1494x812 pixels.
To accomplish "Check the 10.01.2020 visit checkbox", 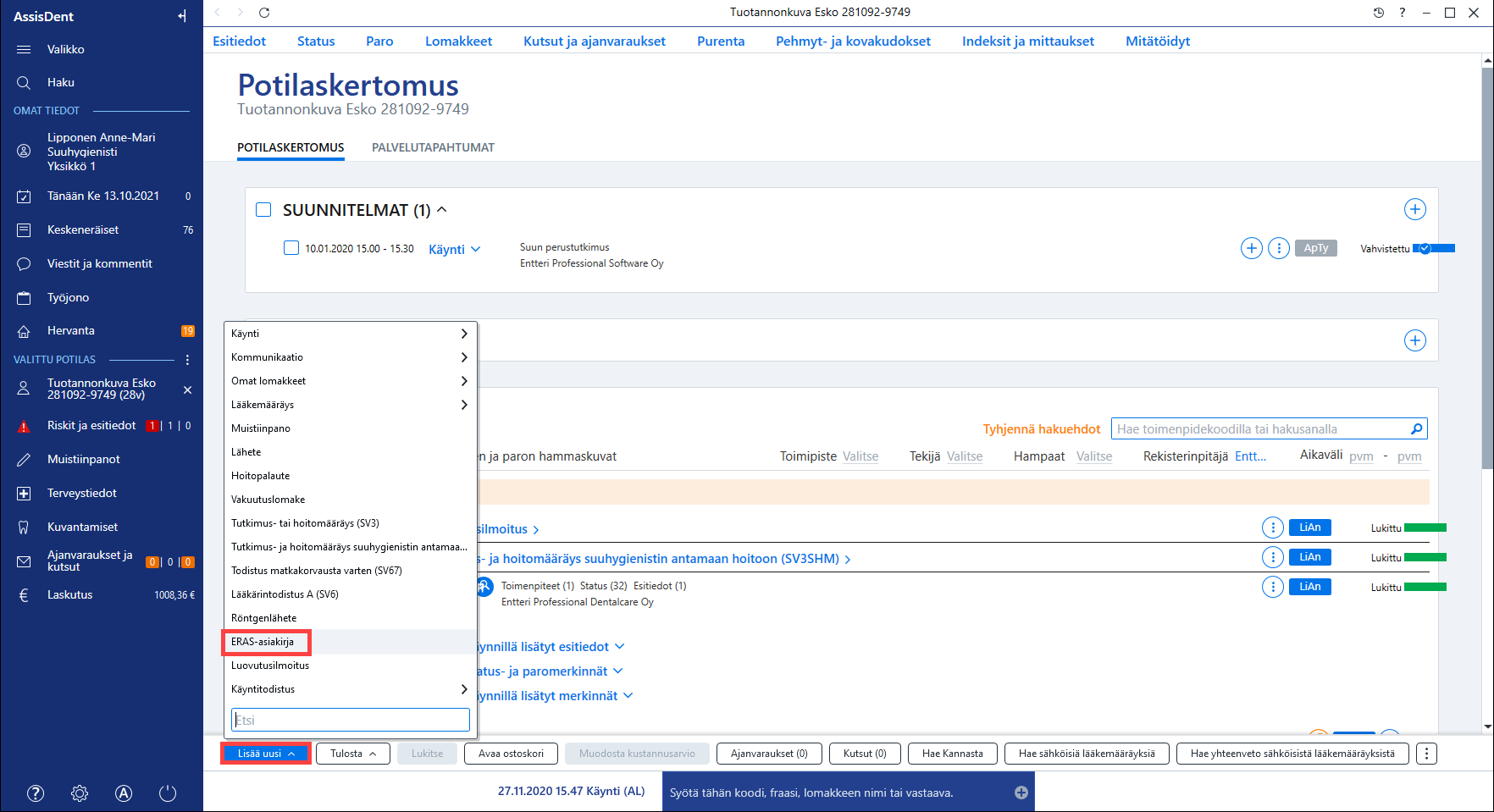I will 291,248.
